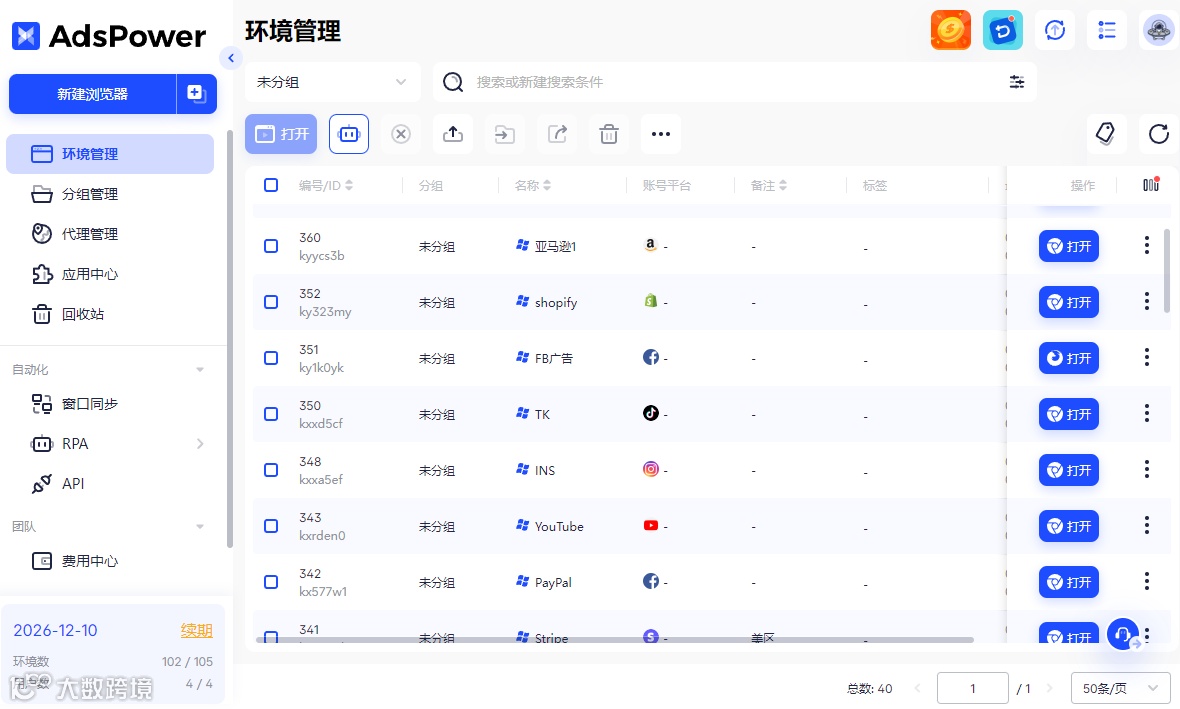Image resolution: width=1180 pixels, height=709 pixels.
Task: Open row menu for TK profile
Action: point(1146,412)
